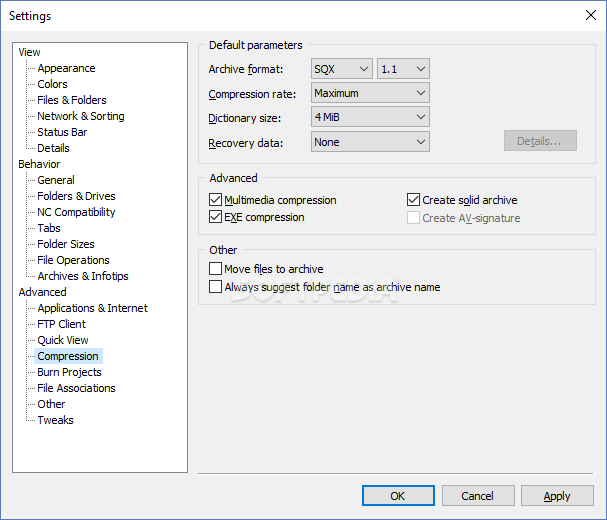Open File Associations settings

[x=76, y=388]
